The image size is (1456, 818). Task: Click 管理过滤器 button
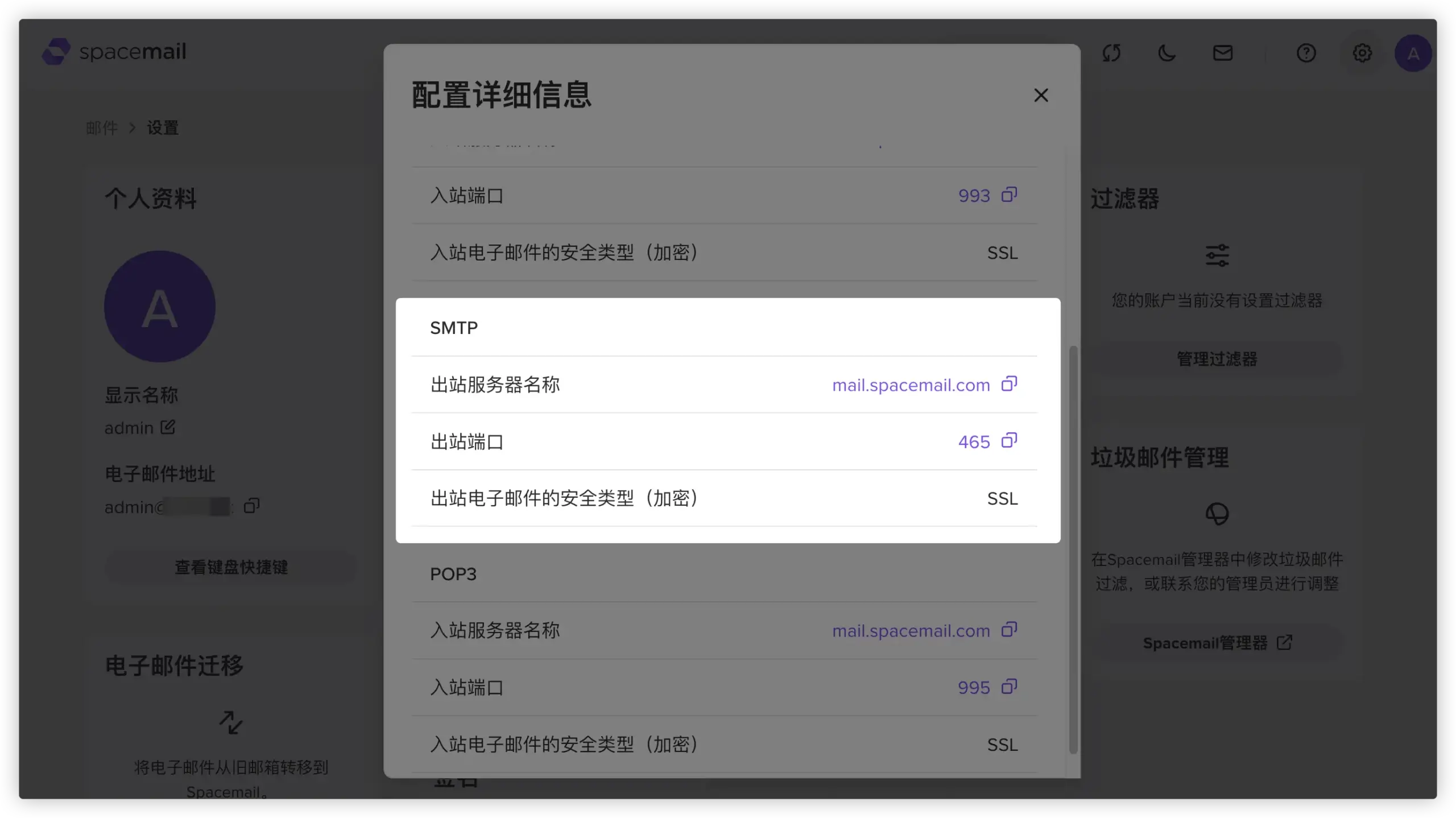tap(1217, 359)
